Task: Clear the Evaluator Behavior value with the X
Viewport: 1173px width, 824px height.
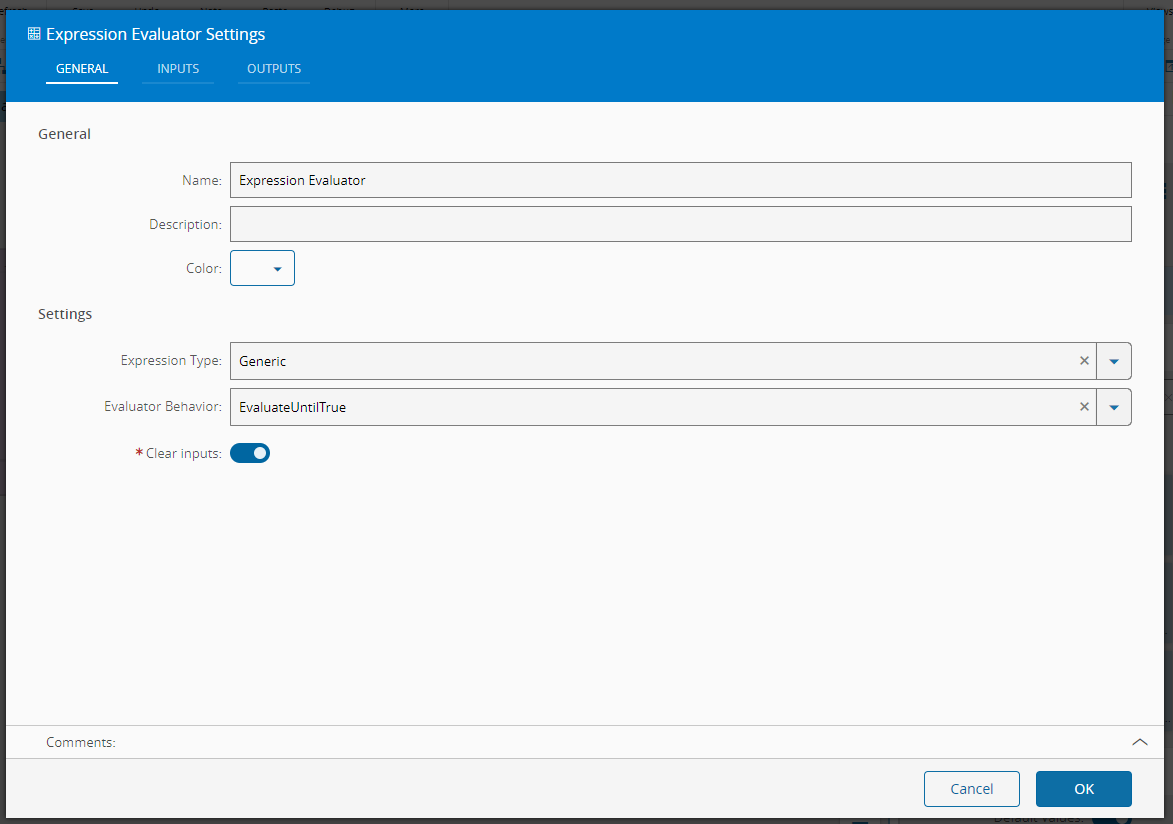Action: pyautogui.click(x=1084, y=407)
